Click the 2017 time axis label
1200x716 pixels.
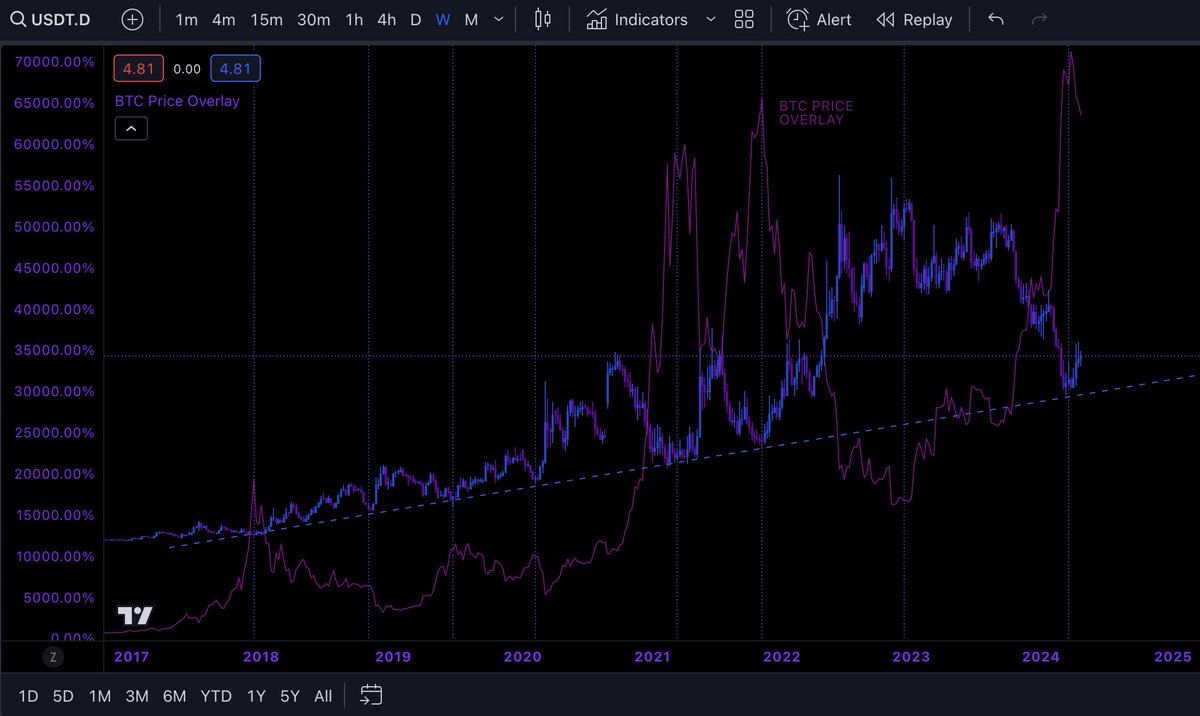coord(132,657)
